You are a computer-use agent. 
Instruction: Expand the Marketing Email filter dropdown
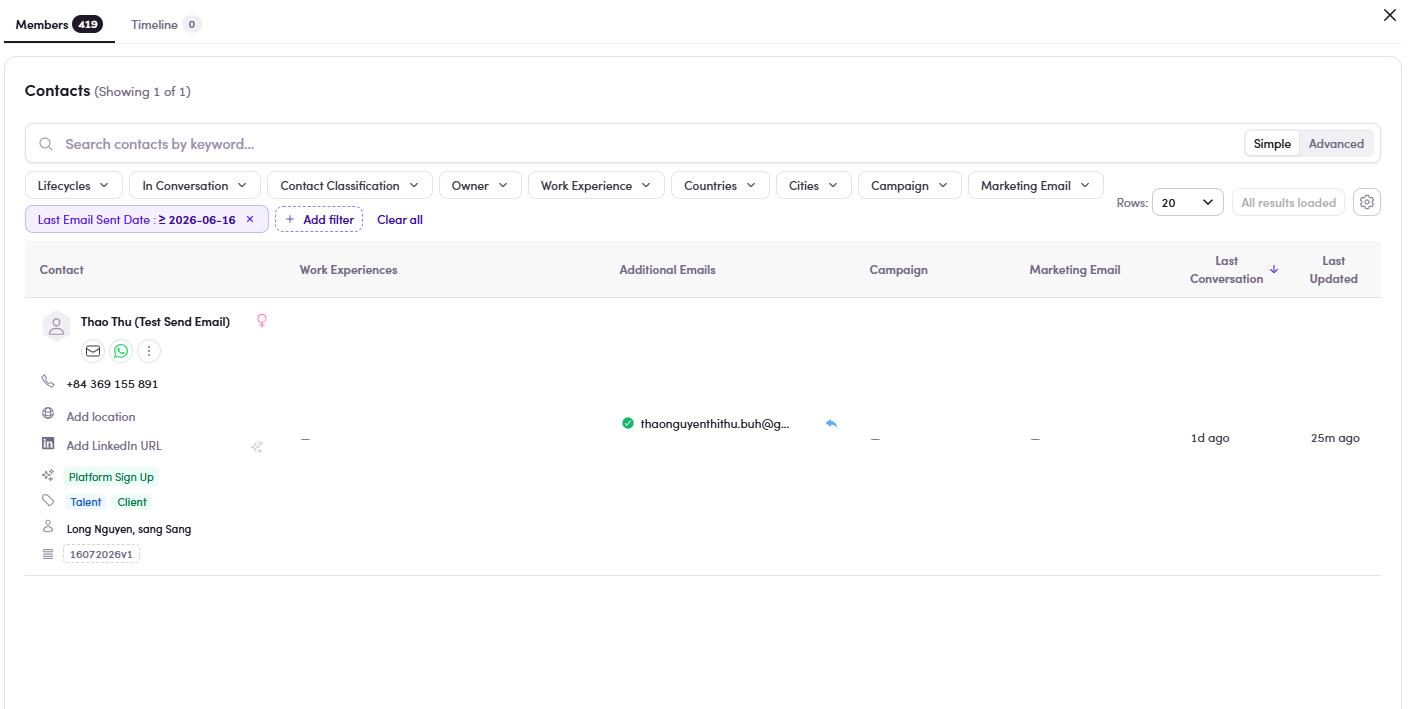pos(1036,186)
